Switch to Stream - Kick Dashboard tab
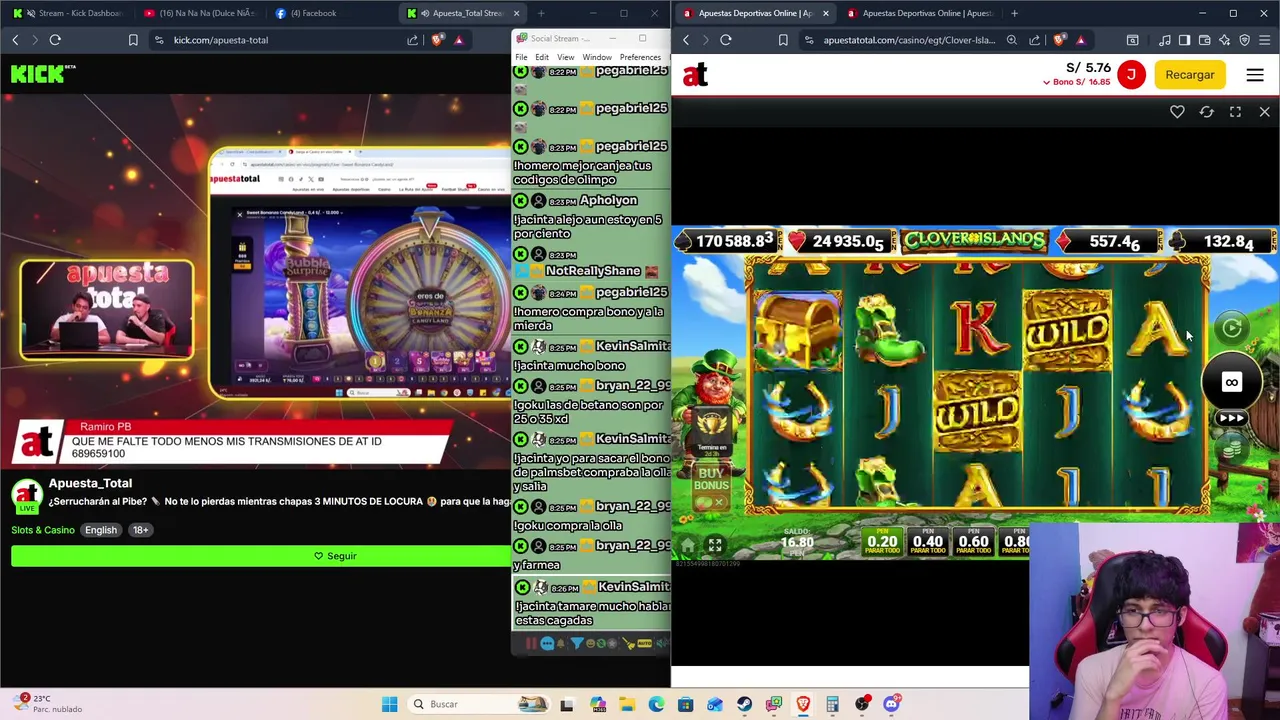The image size is (1280, 720). (x=70, y=13)
